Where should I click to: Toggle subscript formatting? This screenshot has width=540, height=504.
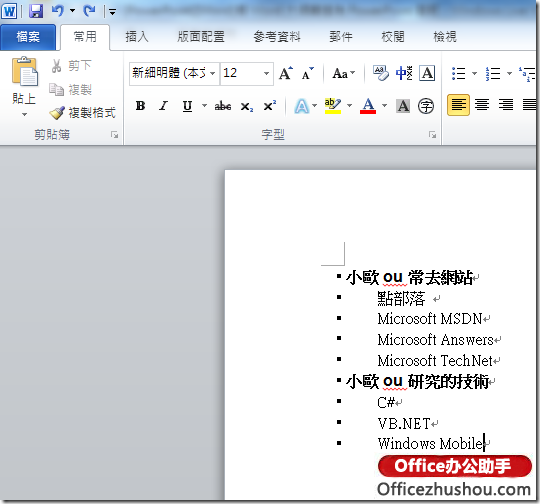pyautogui.click(x=247, y=106)
